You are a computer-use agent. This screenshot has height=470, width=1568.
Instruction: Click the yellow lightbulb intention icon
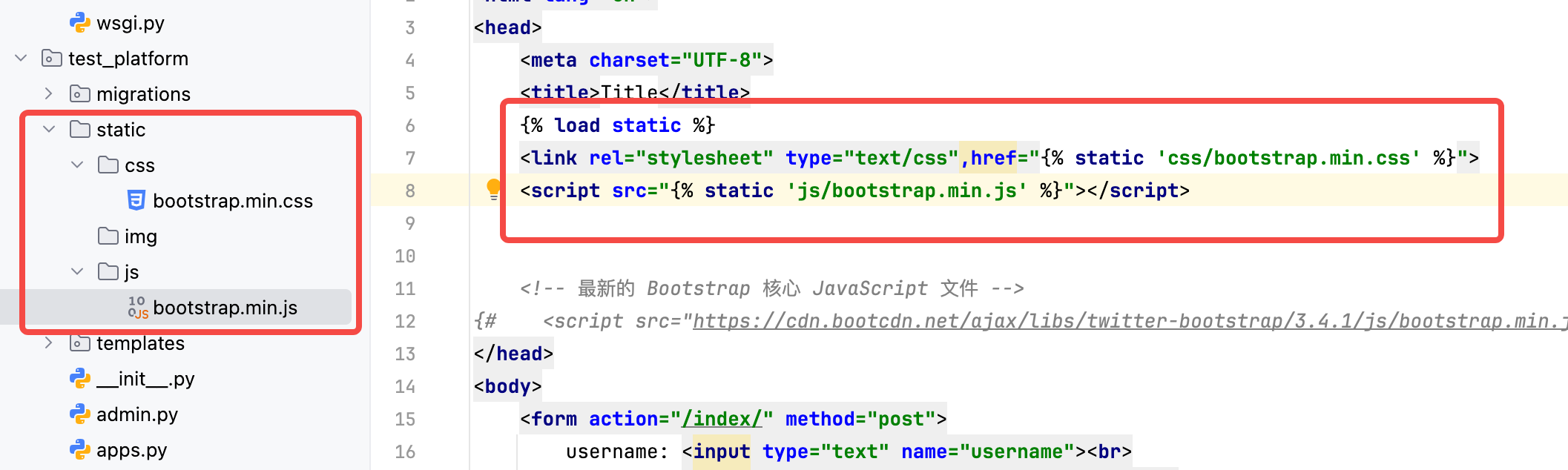click(493, 189)
